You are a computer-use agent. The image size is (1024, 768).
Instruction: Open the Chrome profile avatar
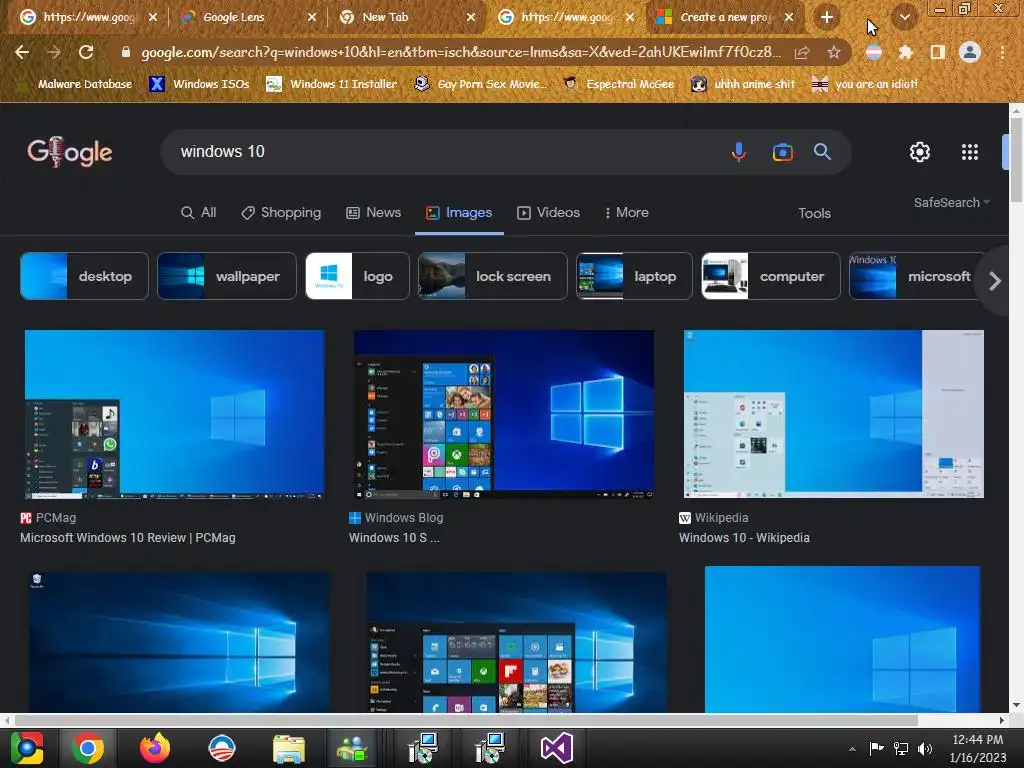click(x=970, y=52)
